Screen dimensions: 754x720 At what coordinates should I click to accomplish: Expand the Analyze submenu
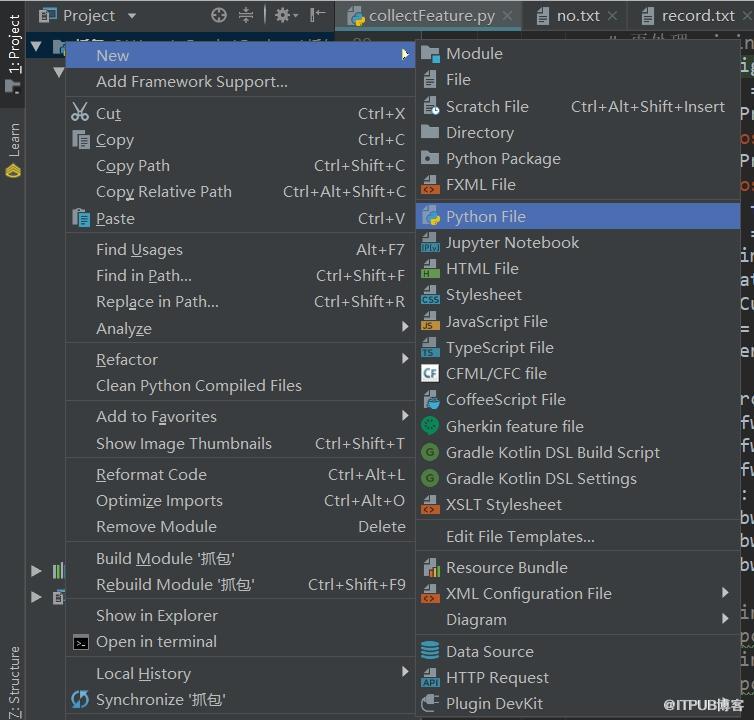pyautogui.click(x=405, y=327)
